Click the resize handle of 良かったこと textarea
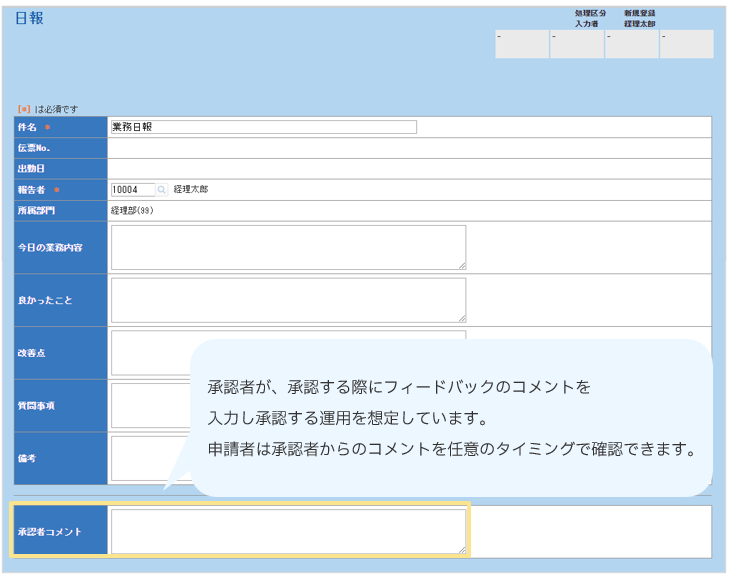Image resolution: width=732 pixels, height=577 pixels. coord(462,318)
